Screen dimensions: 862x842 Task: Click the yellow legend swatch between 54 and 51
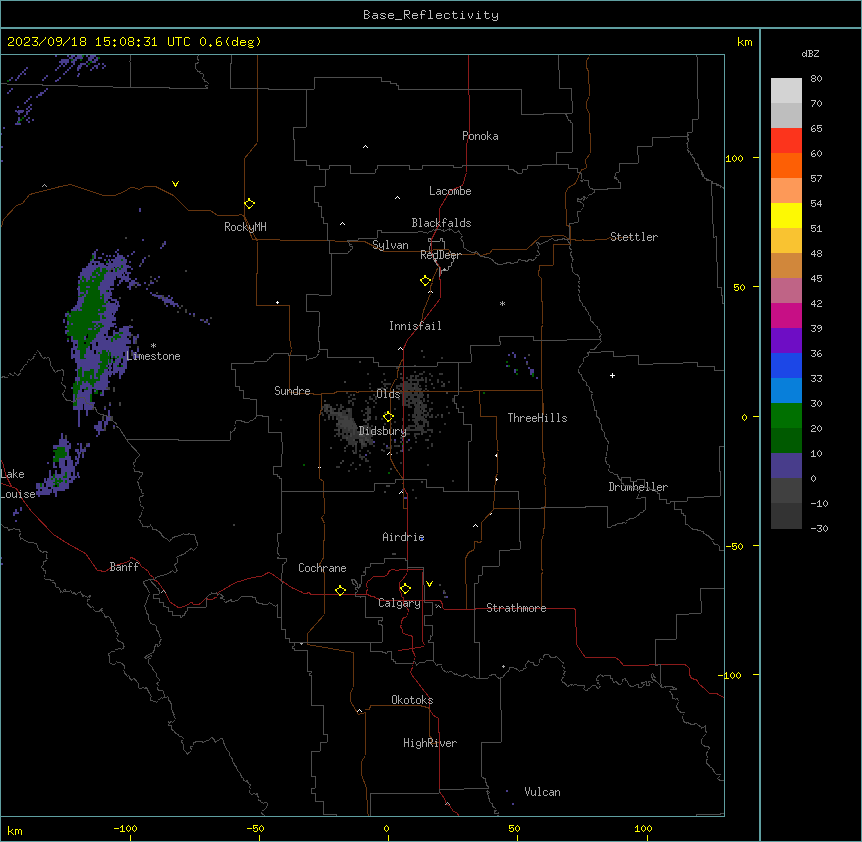click(x=786, y=215)
